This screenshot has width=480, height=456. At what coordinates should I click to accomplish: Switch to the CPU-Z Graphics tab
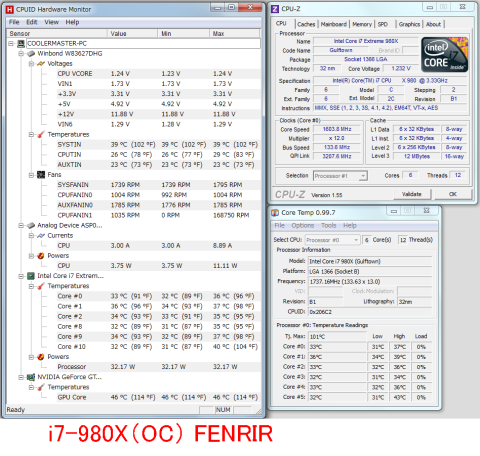[x=409, y=24]
